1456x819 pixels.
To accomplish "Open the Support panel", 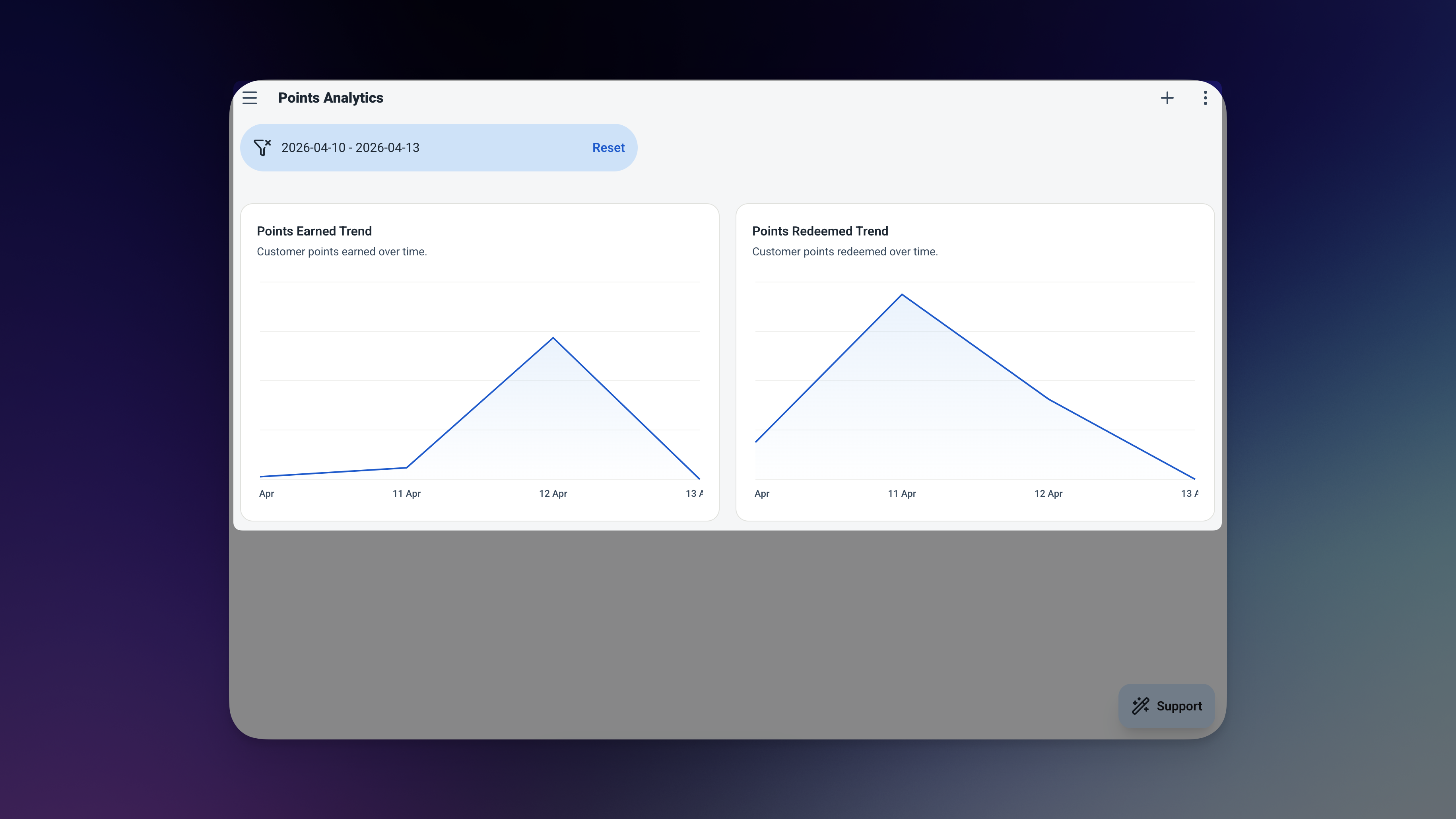I will pos(1166,706).
